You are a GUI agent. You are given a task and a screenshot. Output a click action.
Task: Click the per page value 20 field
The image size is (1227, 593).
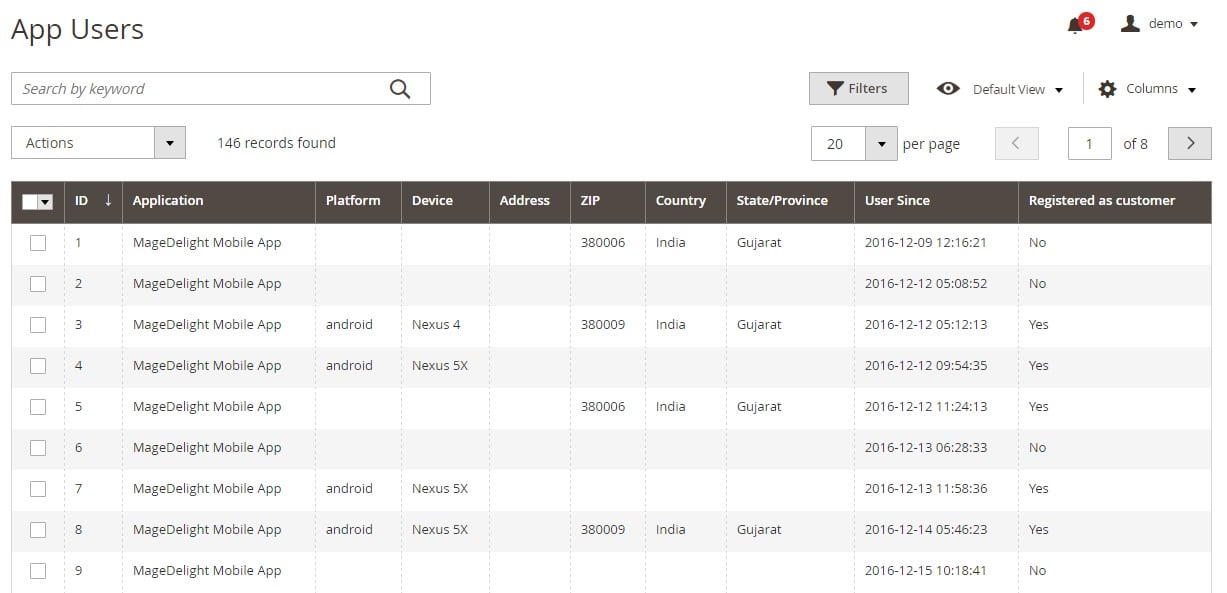click(838, 144)
